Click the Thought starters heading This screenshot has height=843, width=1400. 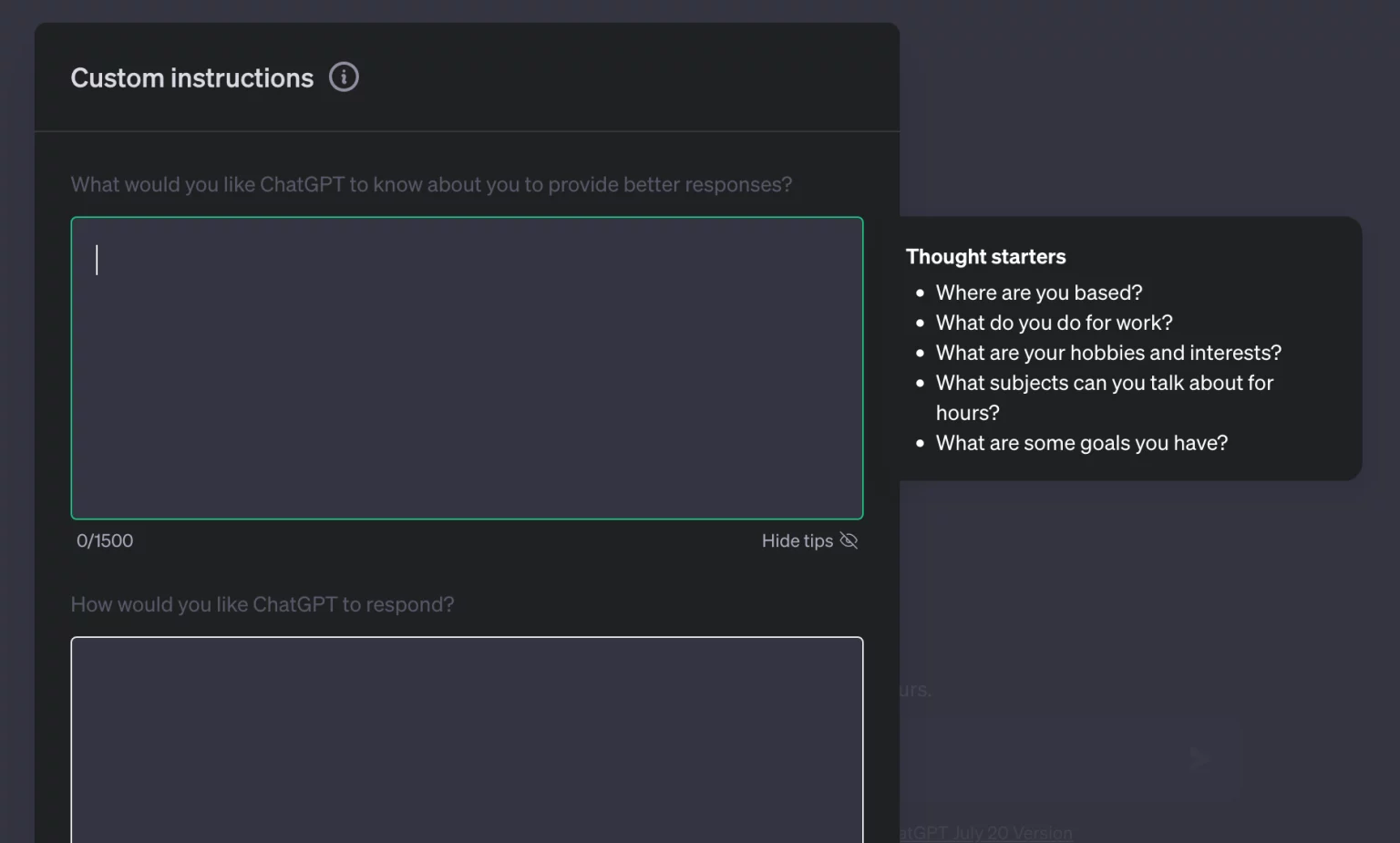tap(985, 257)
